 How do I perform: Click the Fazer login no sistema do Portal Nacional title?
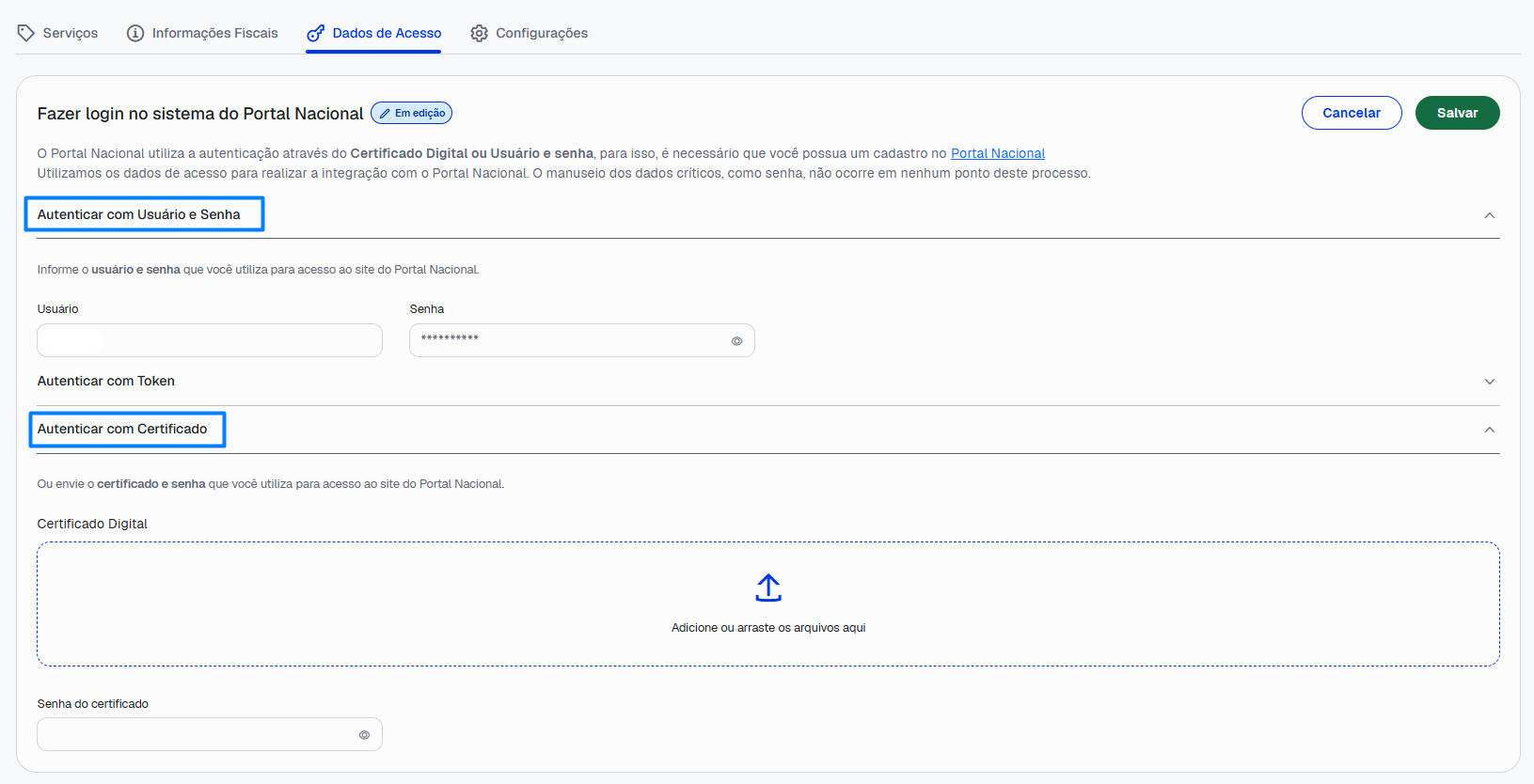[200, 114]
